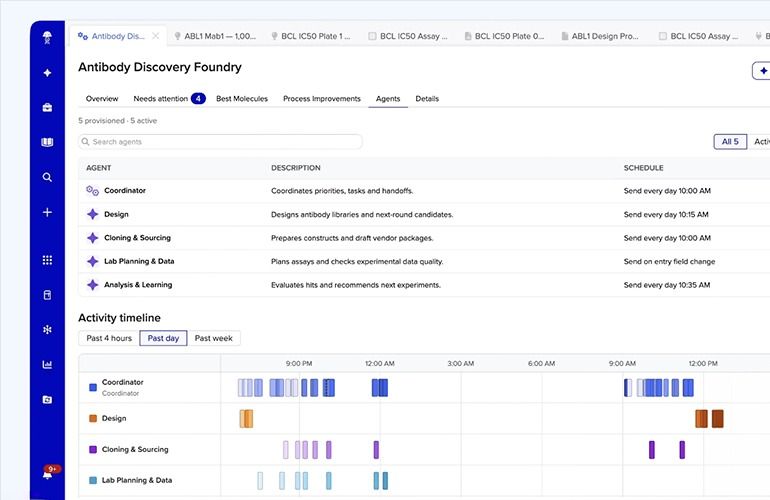Click 'Send on entry field change' schedule
This screenshot has height=500, width=770.
tap(669, 261)
